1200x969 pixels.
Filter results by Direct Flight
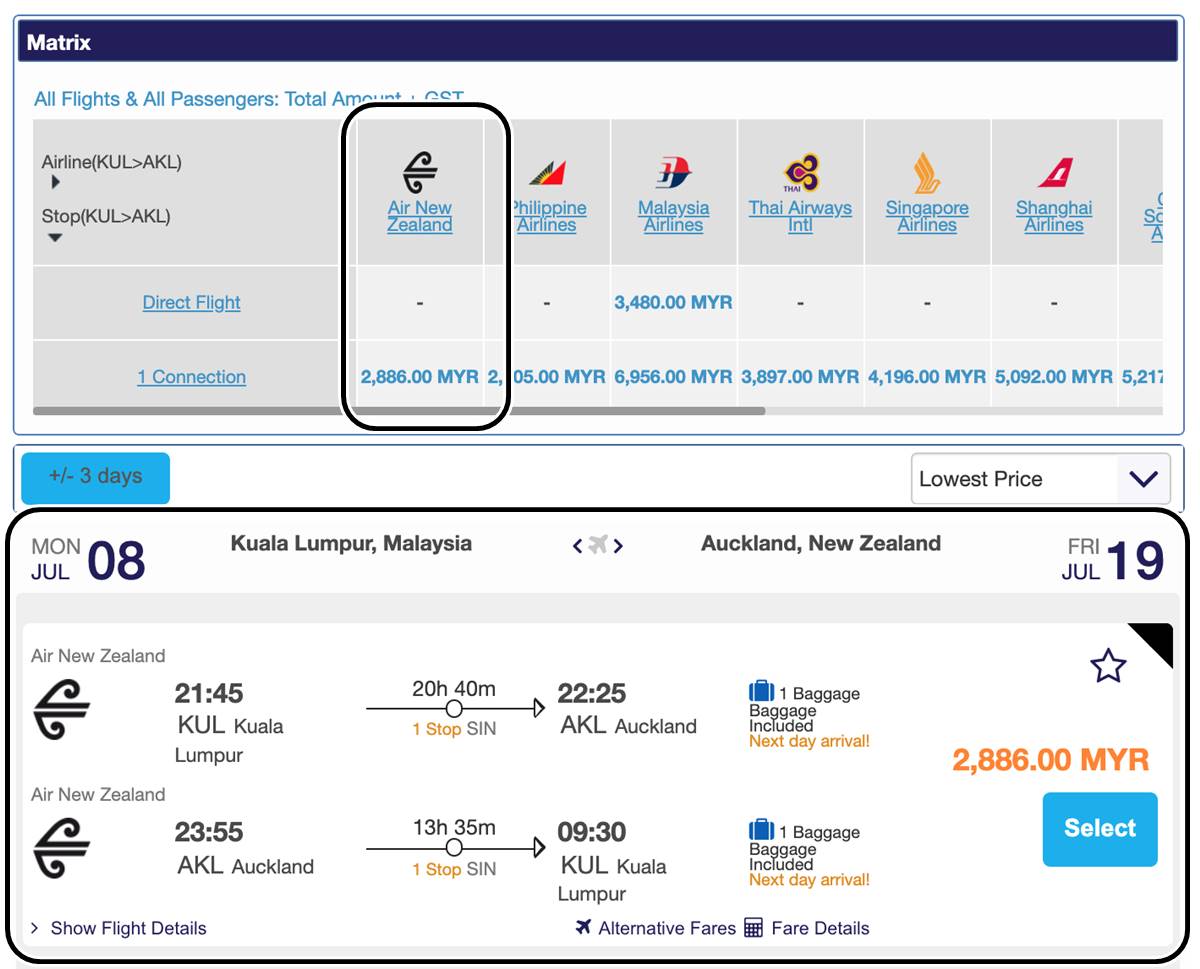[x=192, y=302]
